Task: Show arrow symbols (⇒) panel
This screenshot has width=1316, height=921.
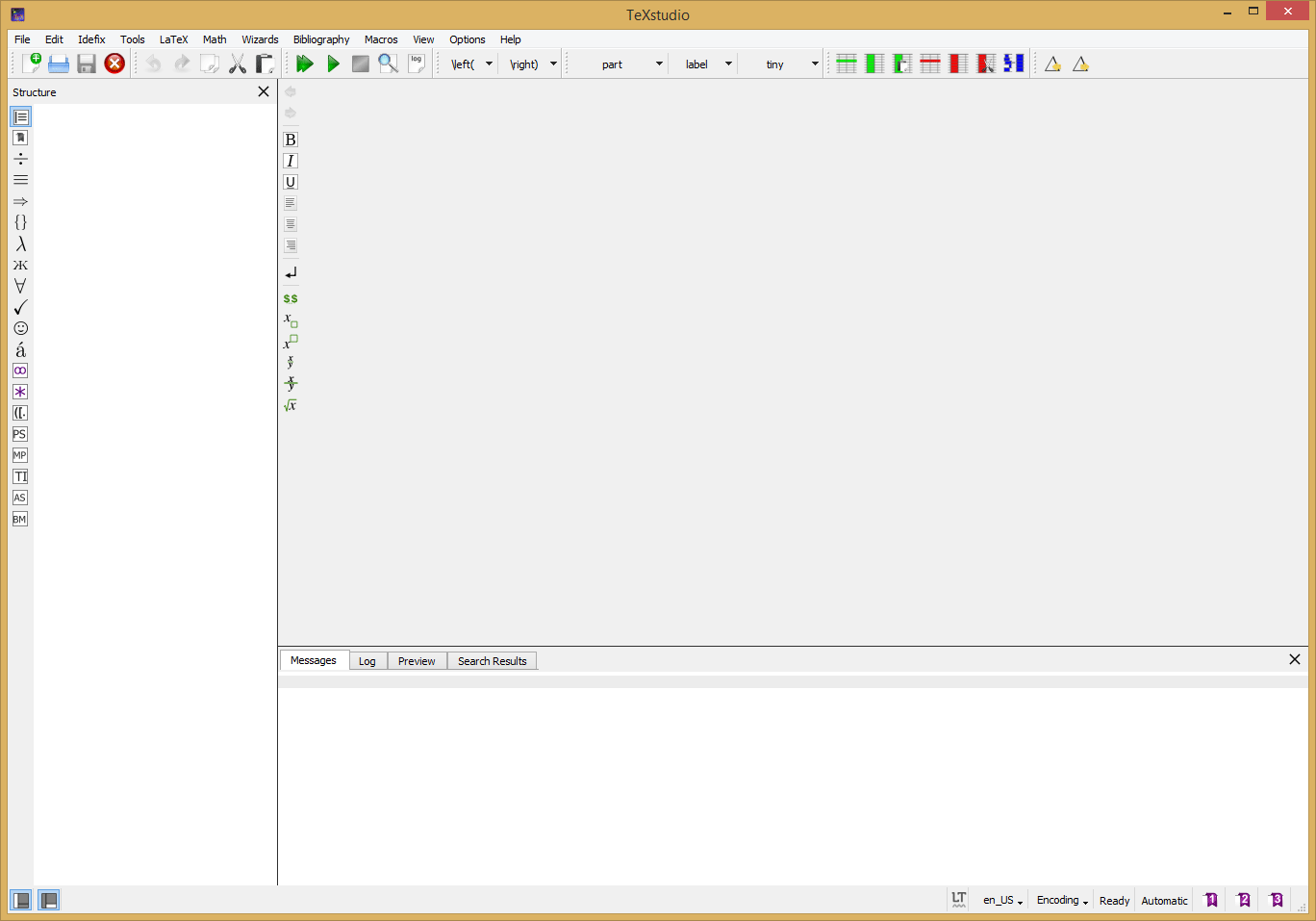Action: (20, 201)
